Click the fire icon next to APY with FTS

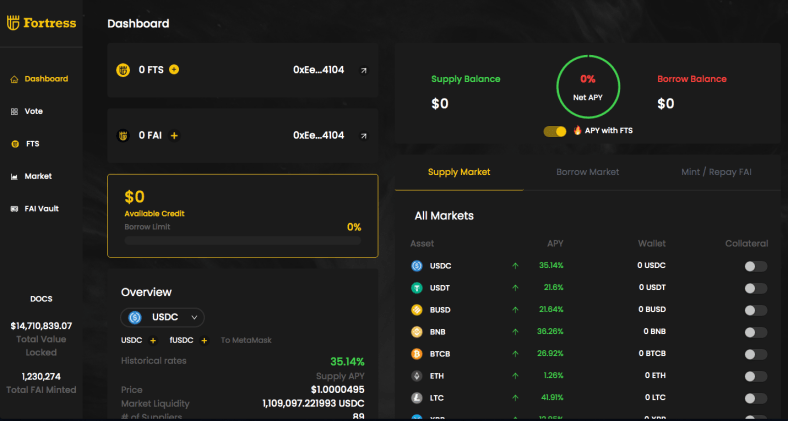pyautogui.click(x=577, y=130)
